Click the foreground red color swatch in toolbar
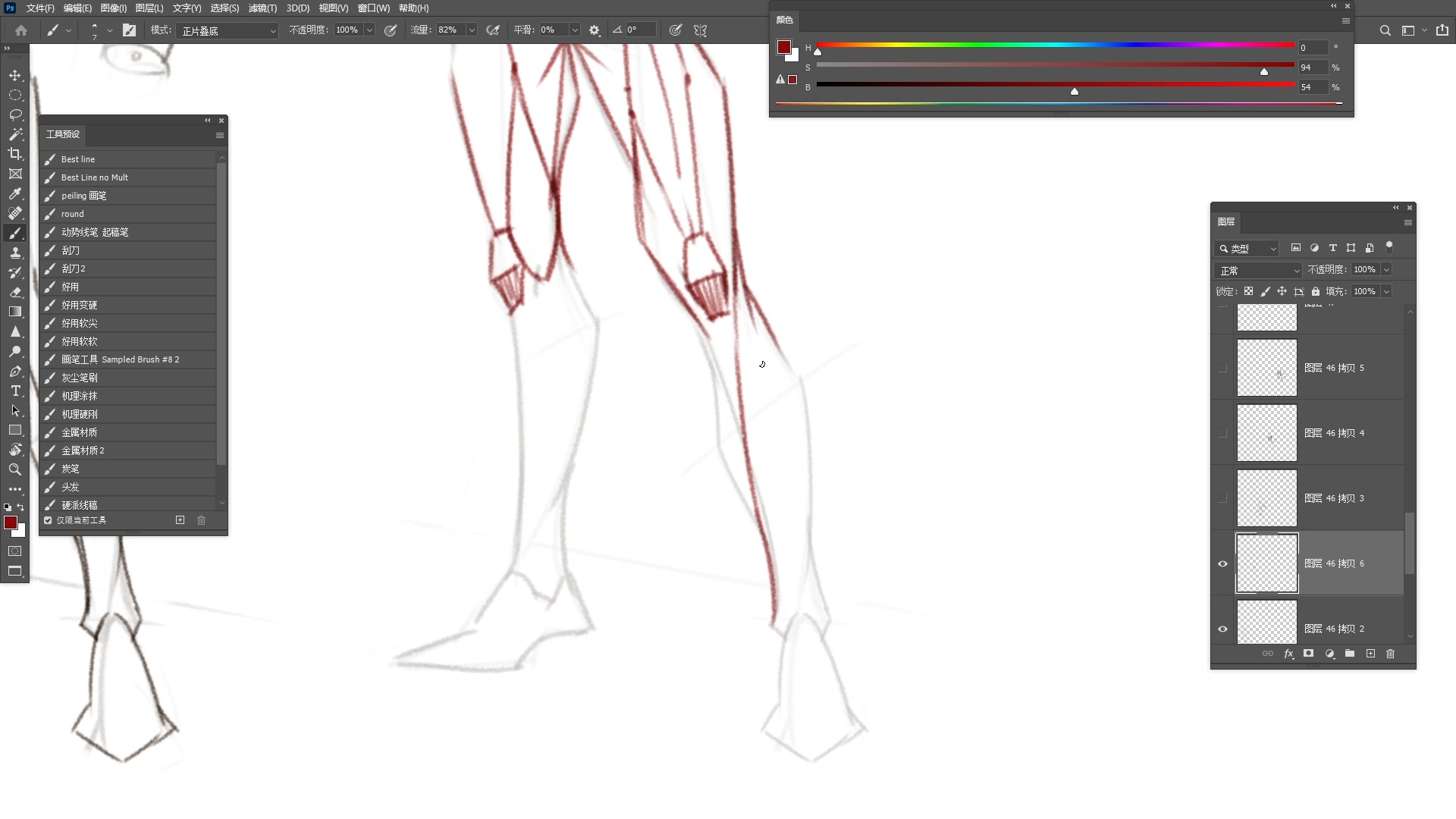The height and width of the screenshot is (819, 1456). click(11, 522)
